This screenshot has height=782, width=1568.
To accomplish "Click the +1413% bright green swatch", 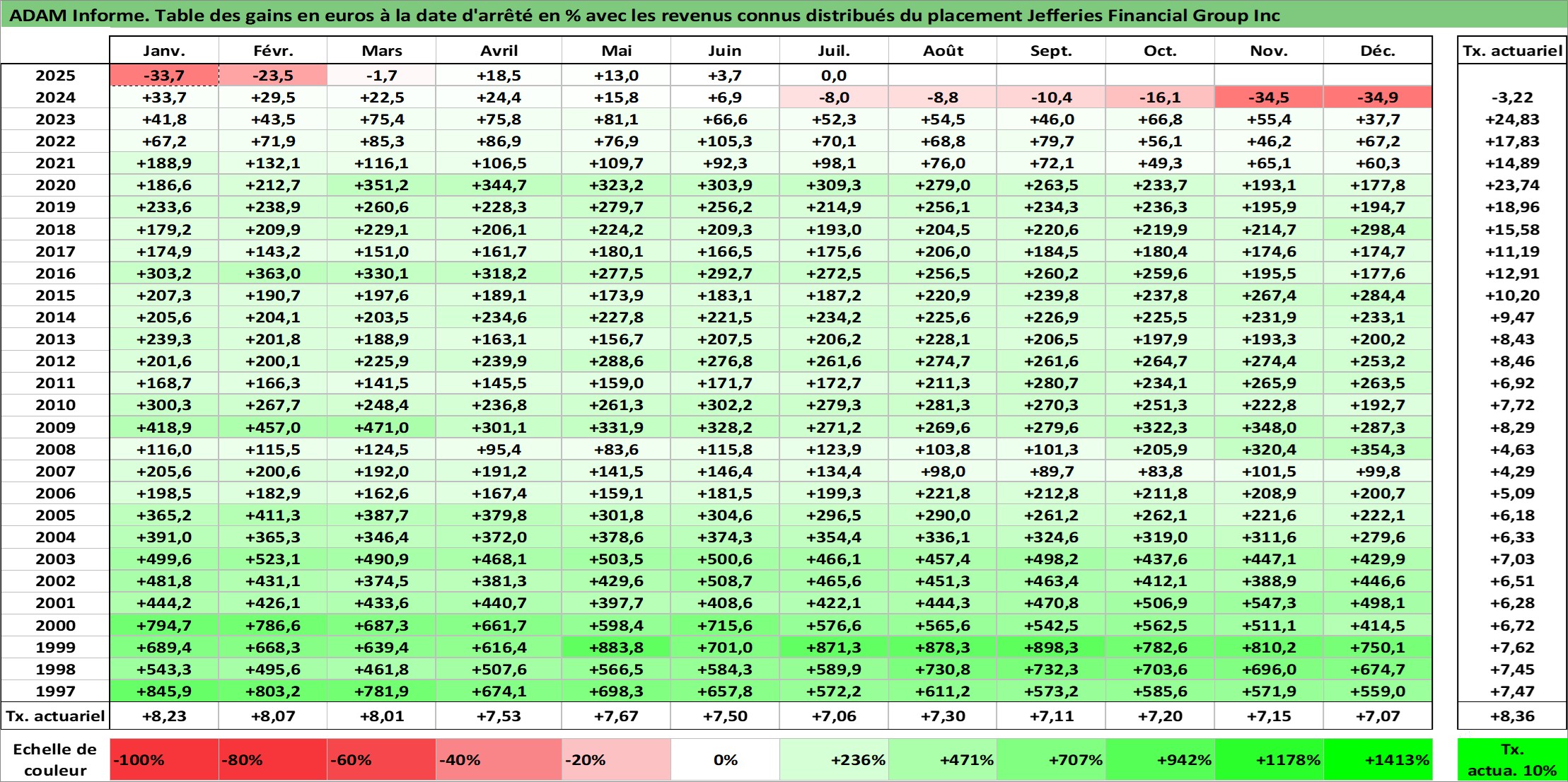I will tap(1378, 760).
